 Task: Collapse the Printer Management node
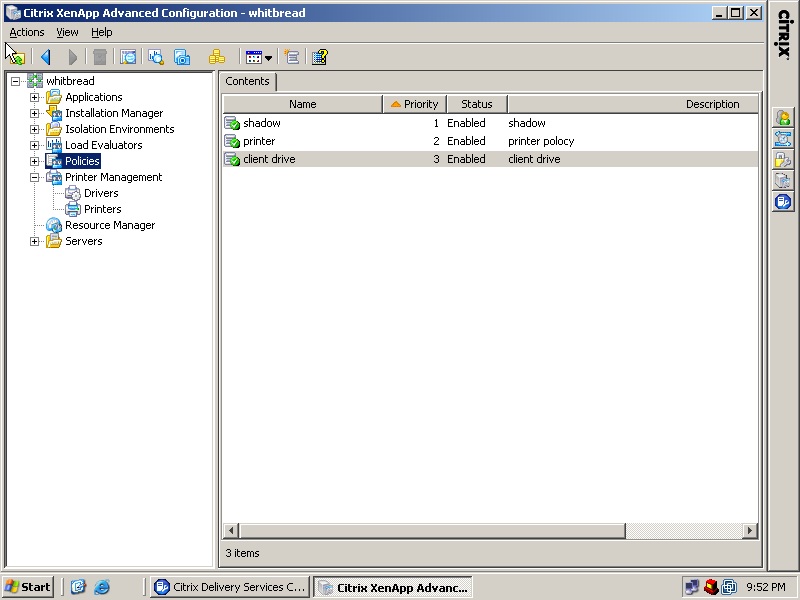tap(34, 178)
